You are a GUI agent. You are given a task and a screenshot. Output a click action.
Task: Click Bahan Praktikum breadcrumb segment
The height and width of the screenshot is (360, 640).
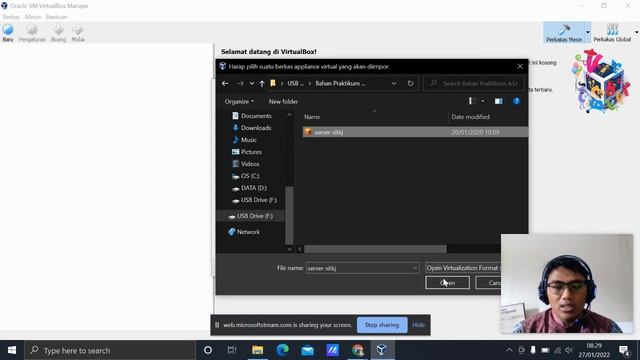pyautogui.click(x=340, y=83)
